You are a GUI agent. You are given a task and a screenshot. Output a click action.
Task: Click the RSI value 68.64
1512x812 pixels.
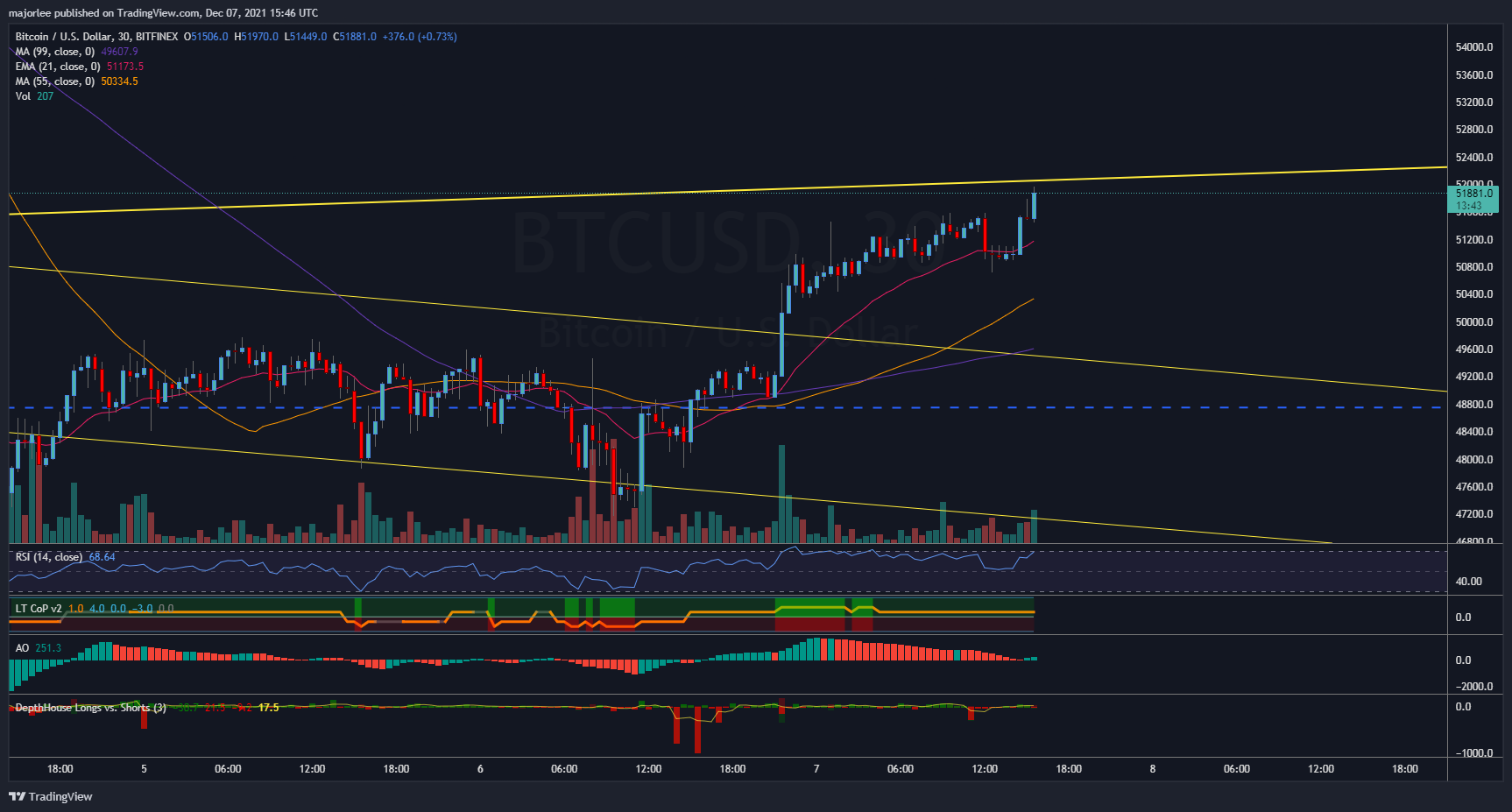pyautogui.click(x=102, y=557)
